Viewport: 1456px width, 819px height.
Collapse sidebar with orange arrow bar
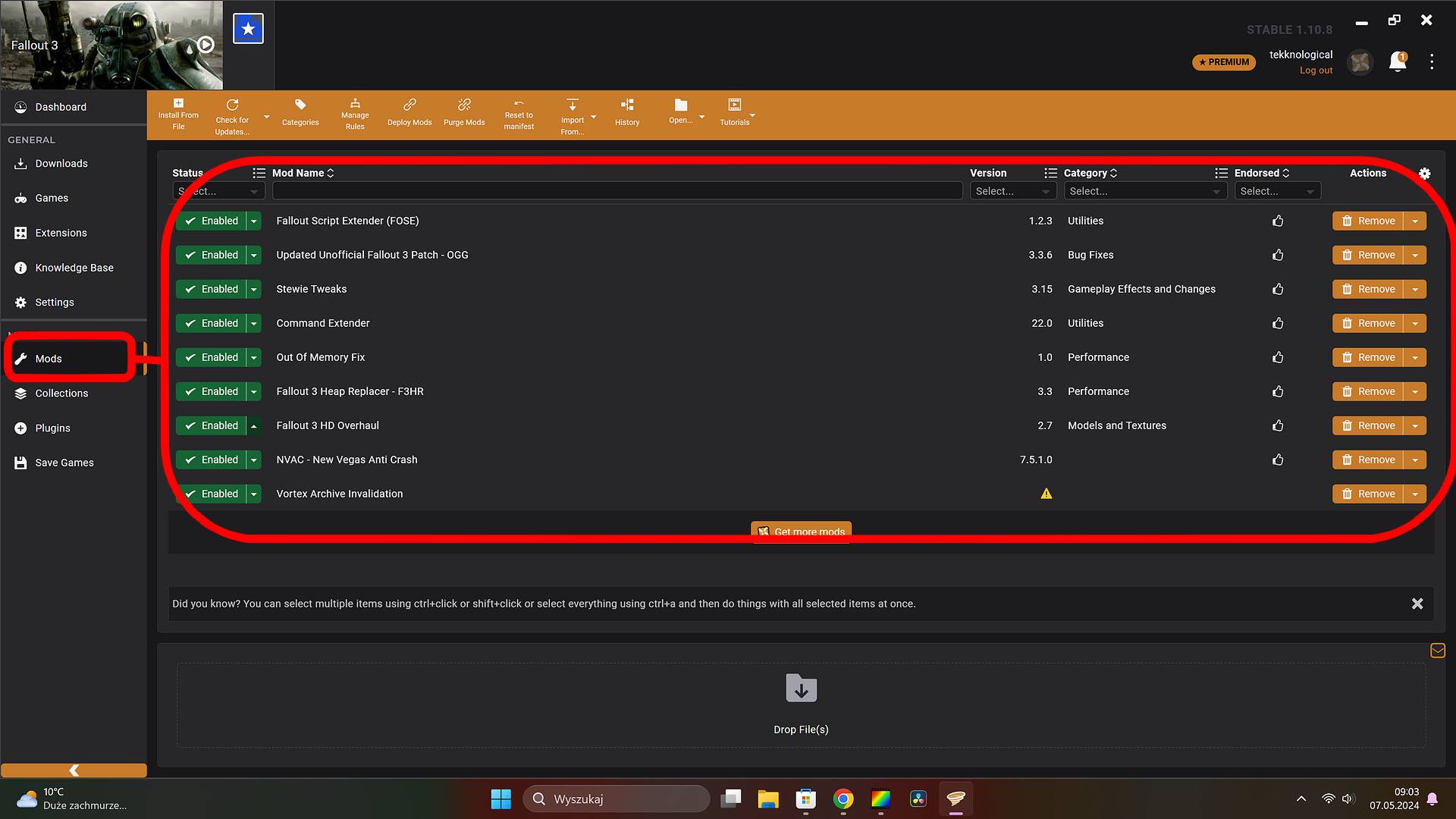tap(74, 770)
